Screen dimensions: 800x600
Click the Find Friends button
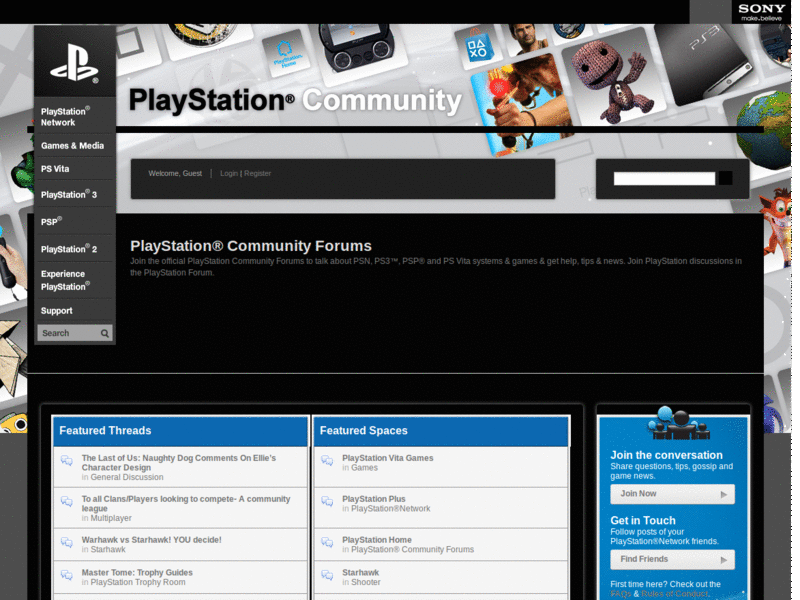click(x=672, y=560)
